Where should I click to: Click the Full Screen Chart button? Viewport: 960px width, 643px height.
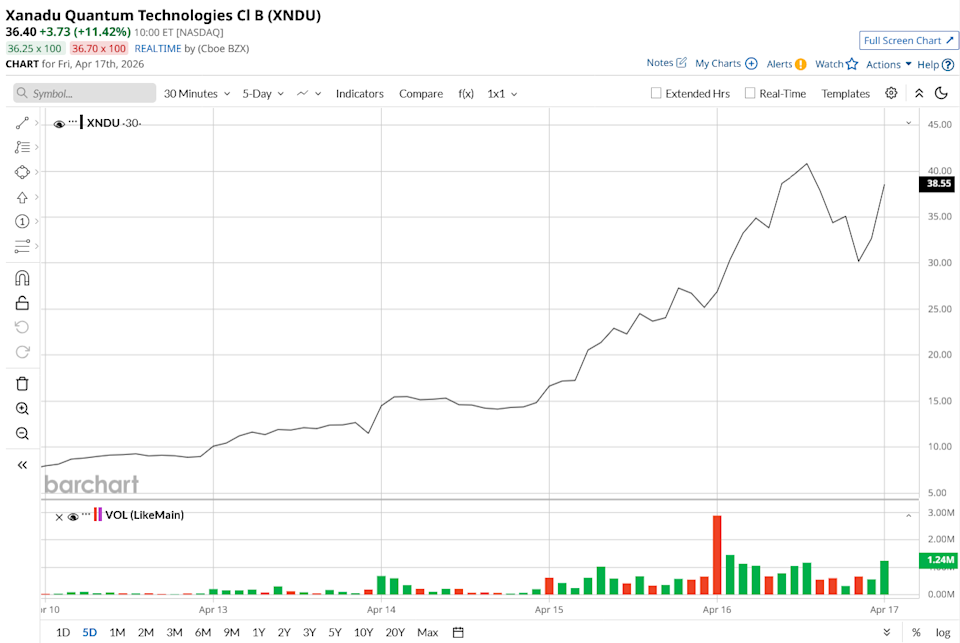(908, 40)
